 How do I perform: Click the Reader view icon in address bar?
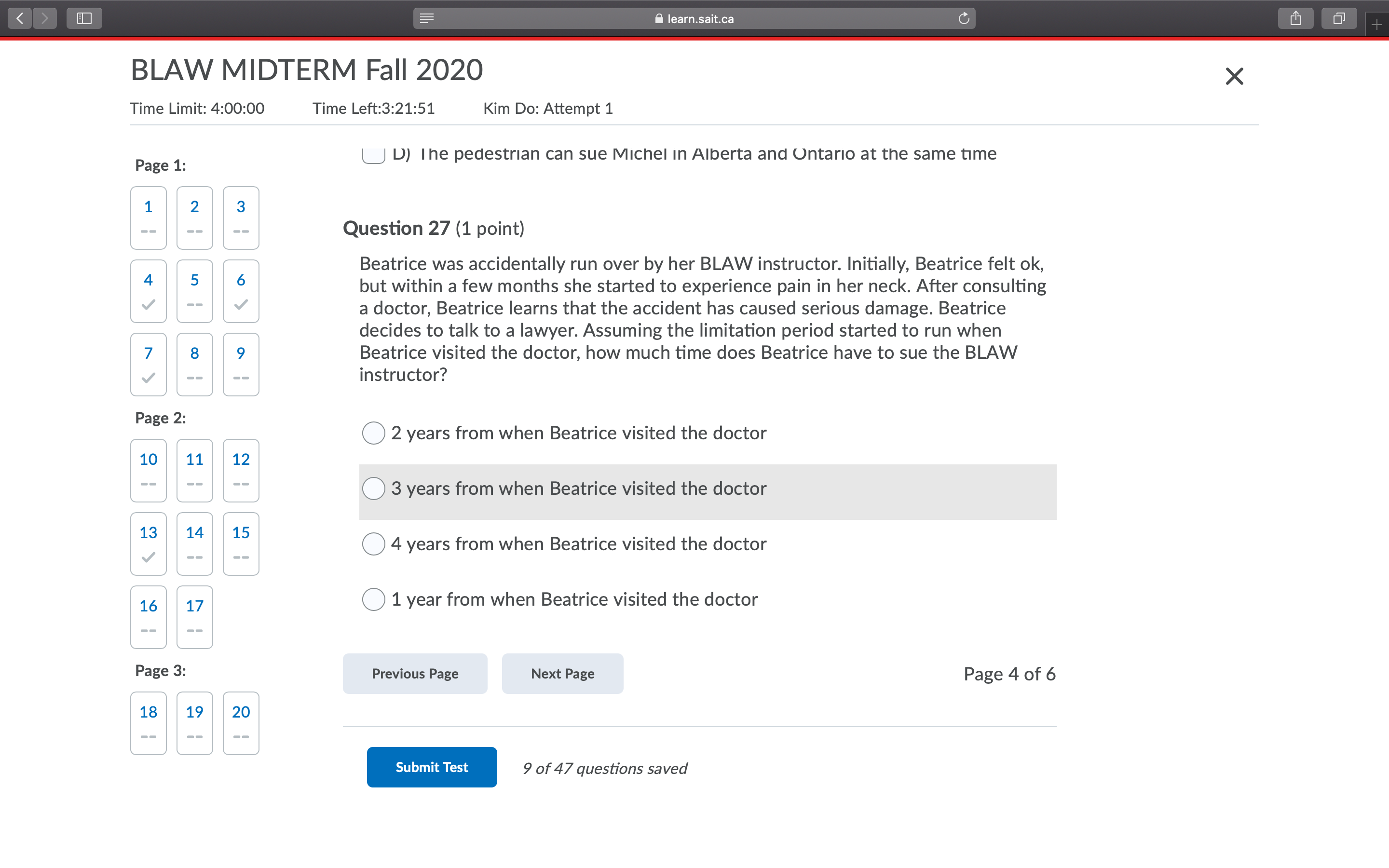coord(426,18)
